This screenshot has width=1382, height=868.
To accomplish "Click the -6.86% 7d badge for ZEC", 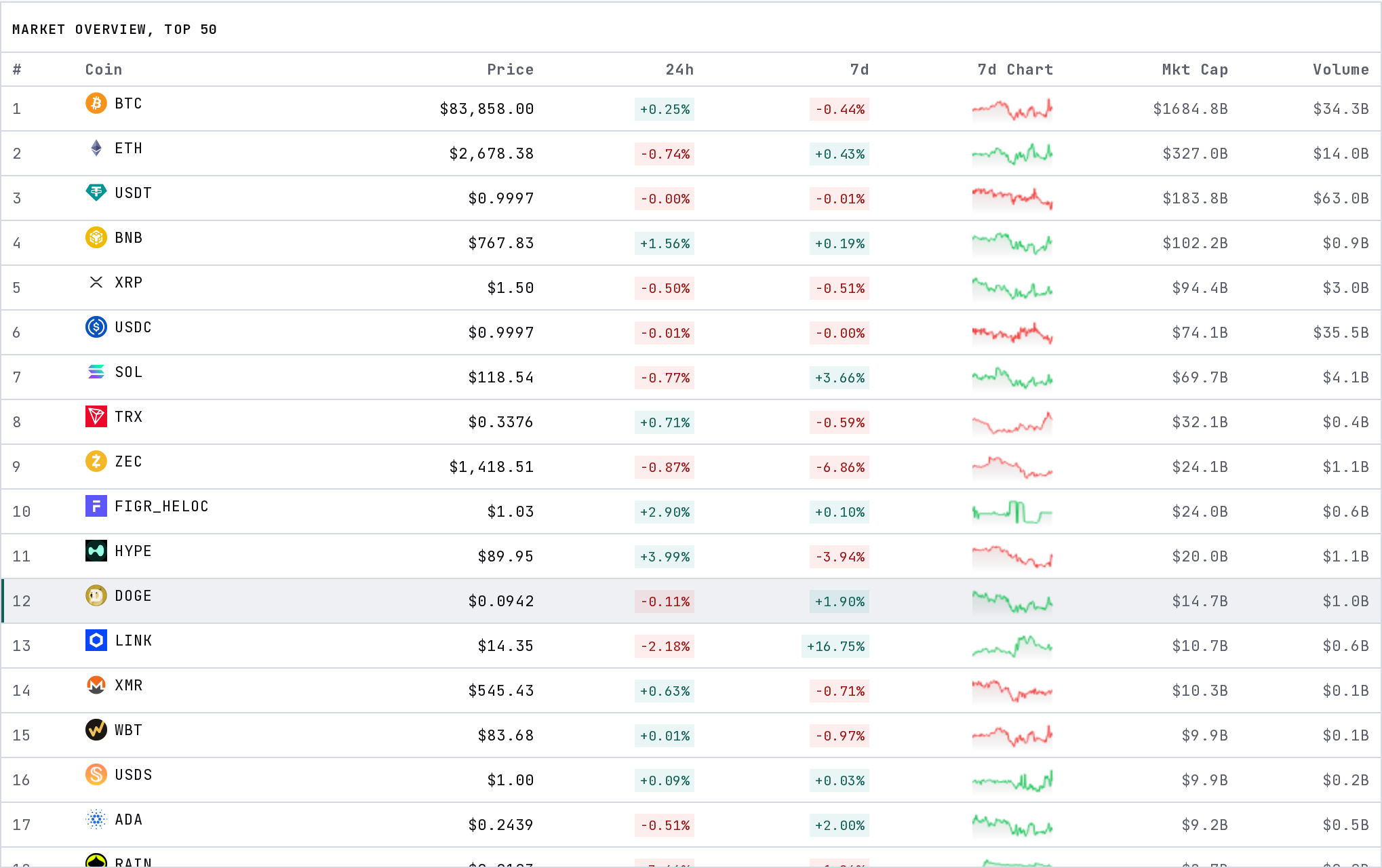I will click(x=840, y=467).
